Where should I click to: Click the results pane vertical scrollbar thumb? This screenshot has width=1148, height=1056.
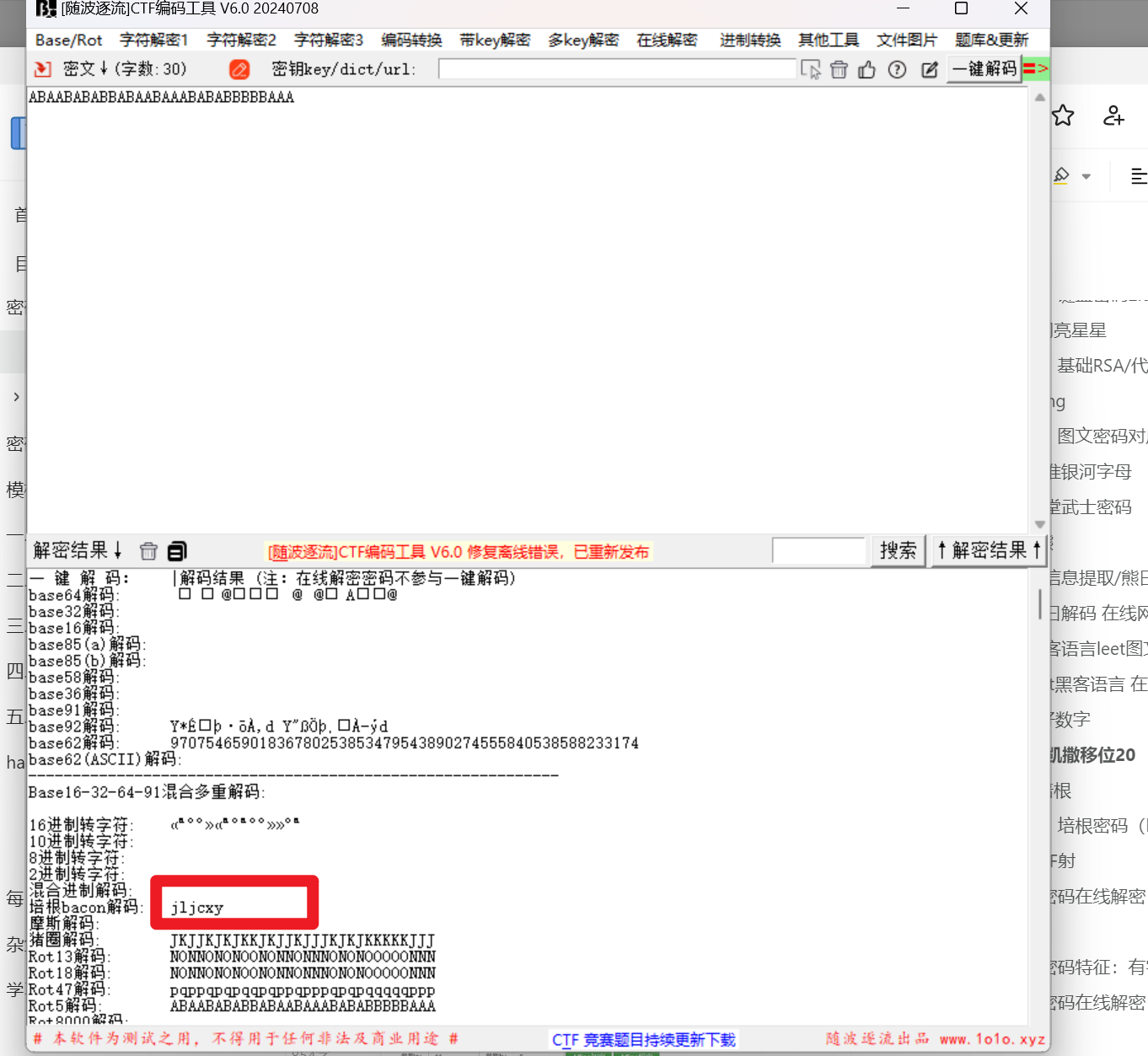pyautogui.click(x=1040, y=604)
